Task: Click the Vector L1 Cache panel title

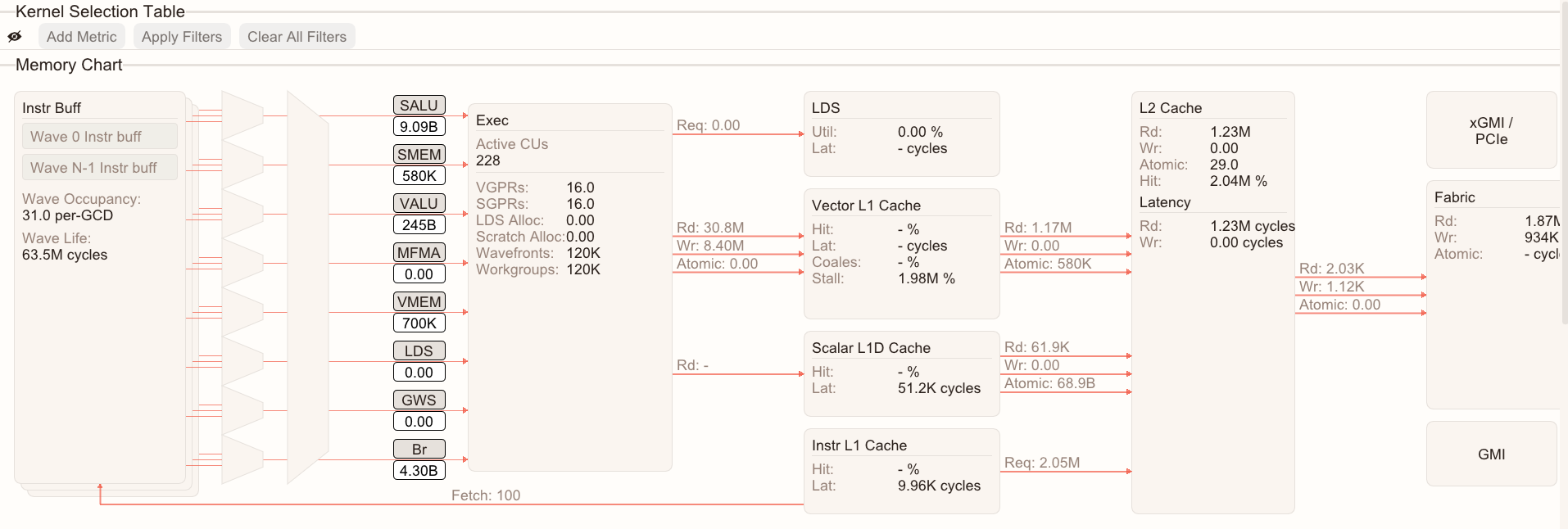Action: [865, 206]
